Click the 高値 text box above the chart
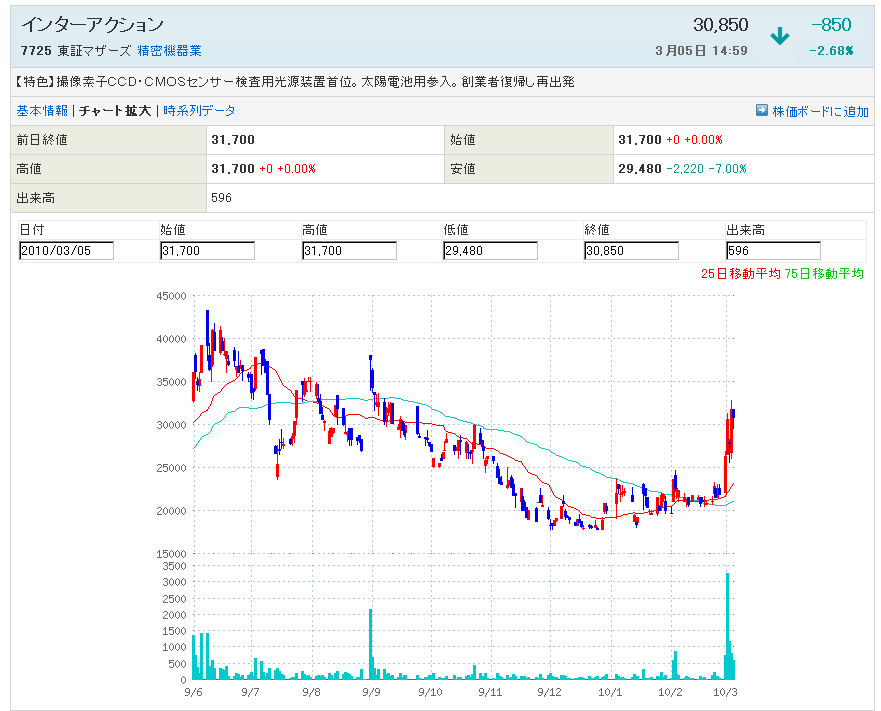Screen dimensions: 881x711 click(x=349, y=251)
